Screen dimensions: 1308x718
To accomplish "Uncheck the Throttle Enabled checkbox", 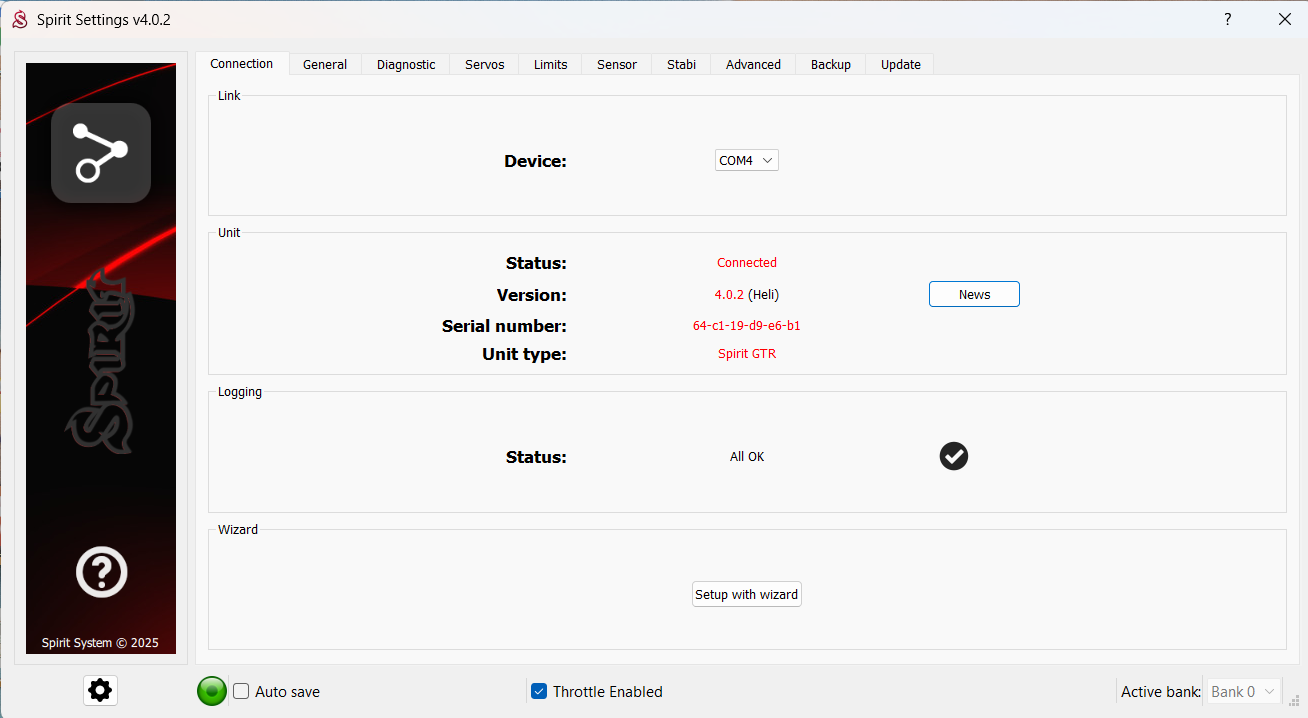I will pyautogui.click(x=539, y=691).
